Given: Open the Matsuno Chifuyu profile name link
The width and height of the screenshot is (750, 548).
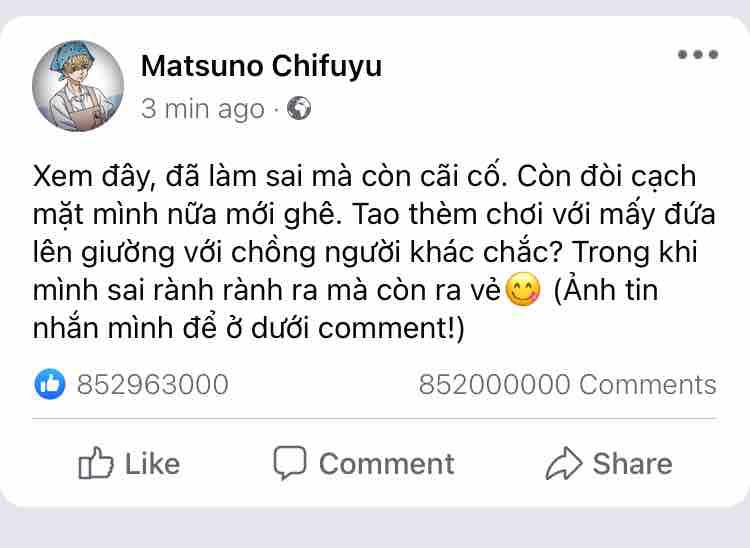Looking at the screenshot, I should [261, 67].
